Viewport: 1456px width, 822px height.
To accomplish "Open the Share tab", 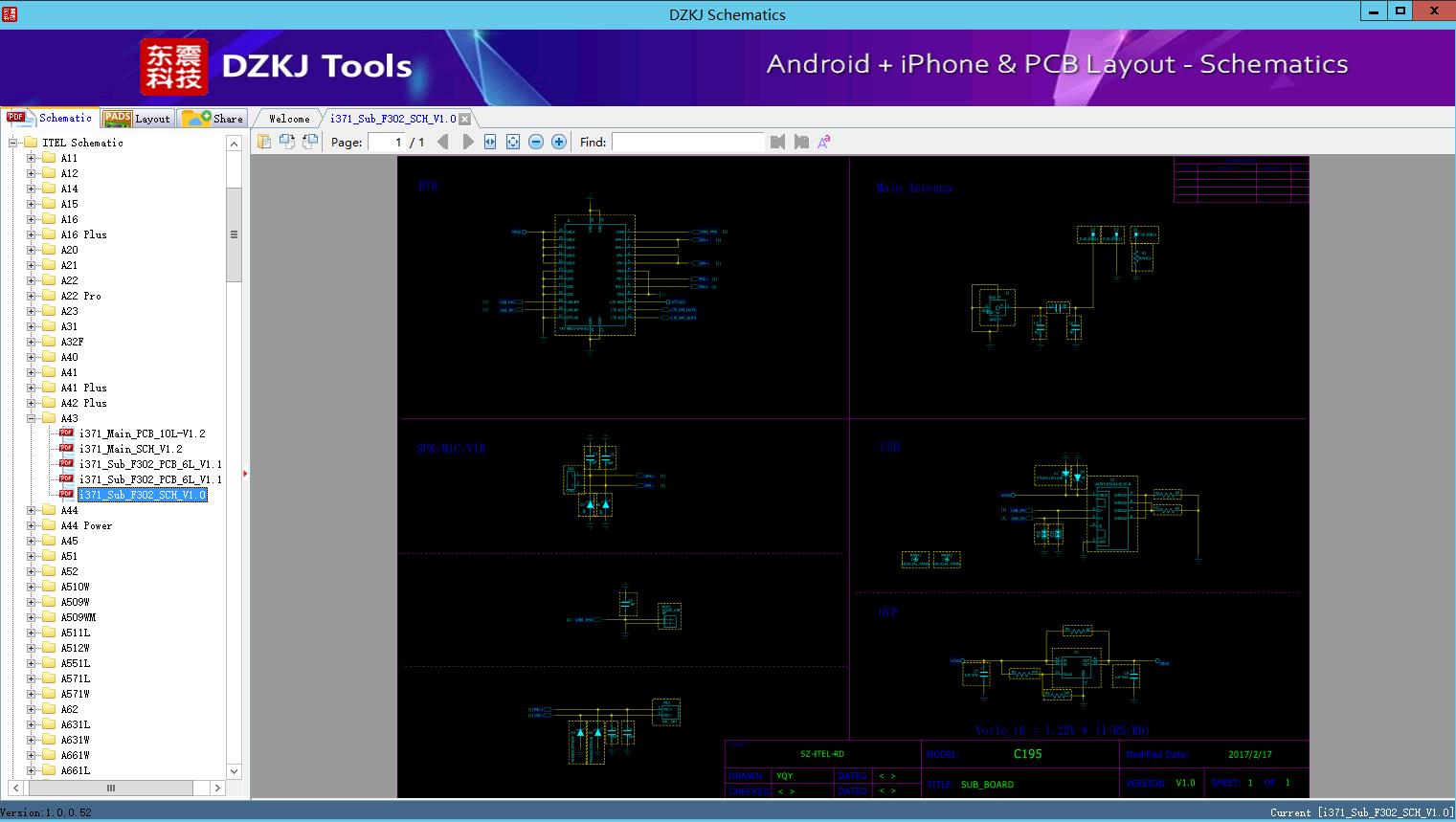I will [213, 119].
